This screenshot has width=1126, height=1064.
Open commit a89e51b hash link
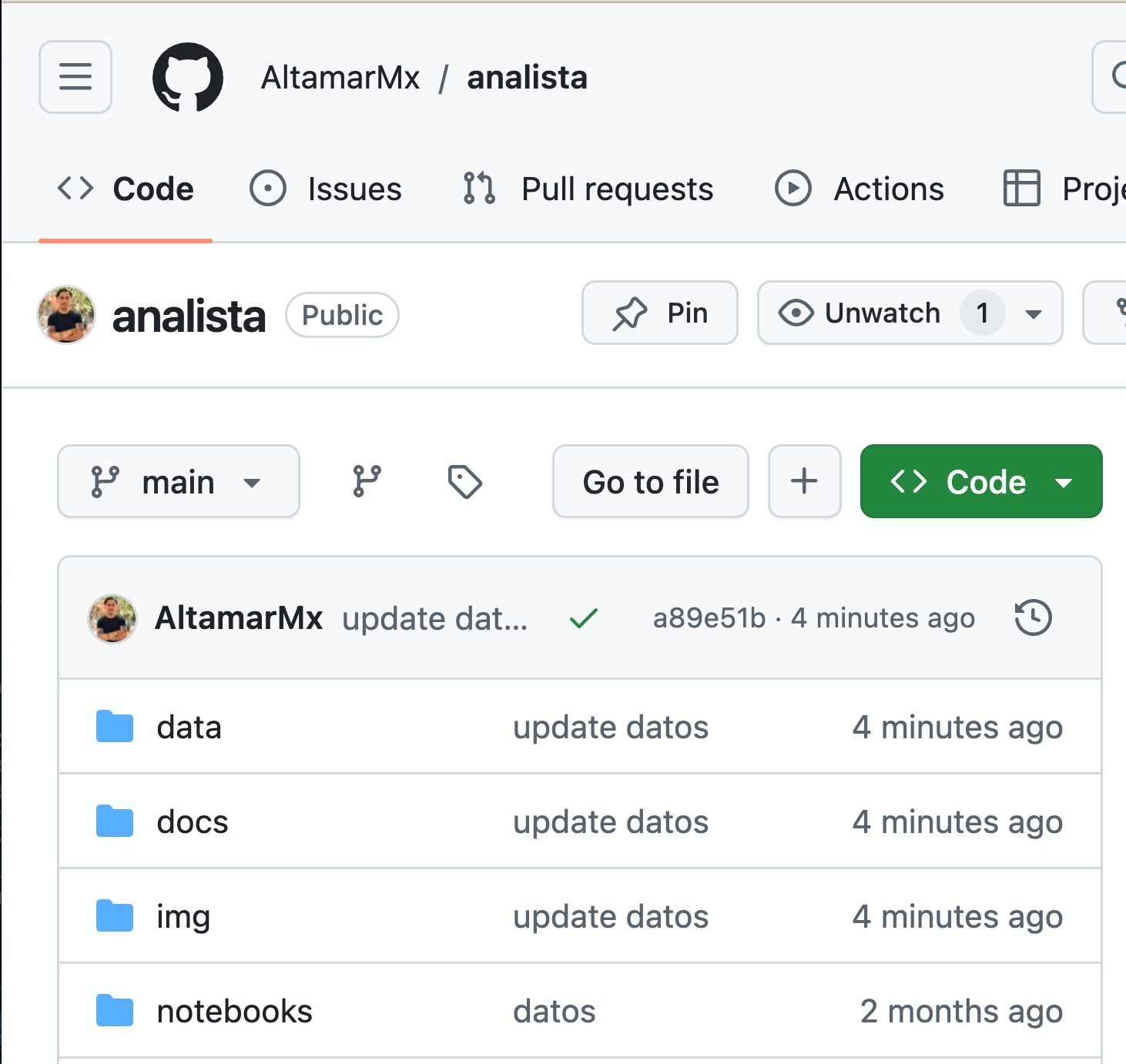coord(709,617)
